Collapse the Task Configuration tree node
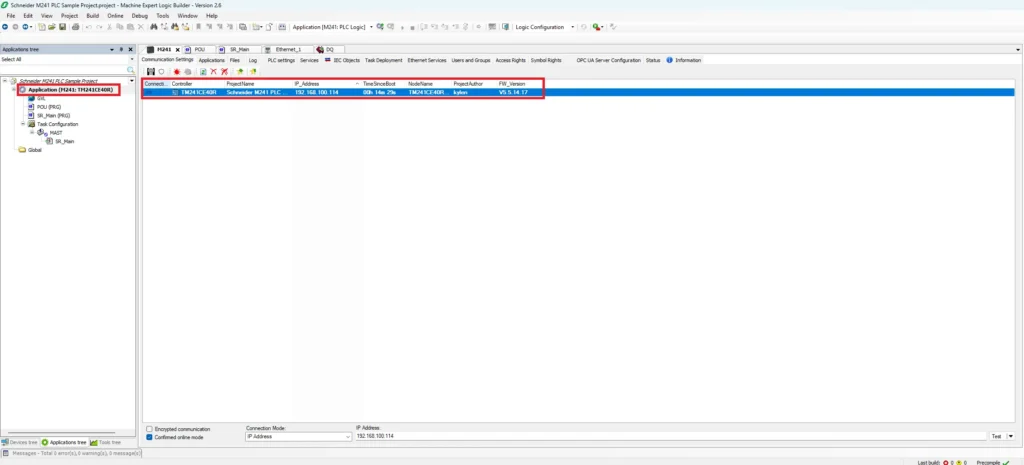Image resolution: width=1024 pixels, height=465 pixels. tap(23, 123)
